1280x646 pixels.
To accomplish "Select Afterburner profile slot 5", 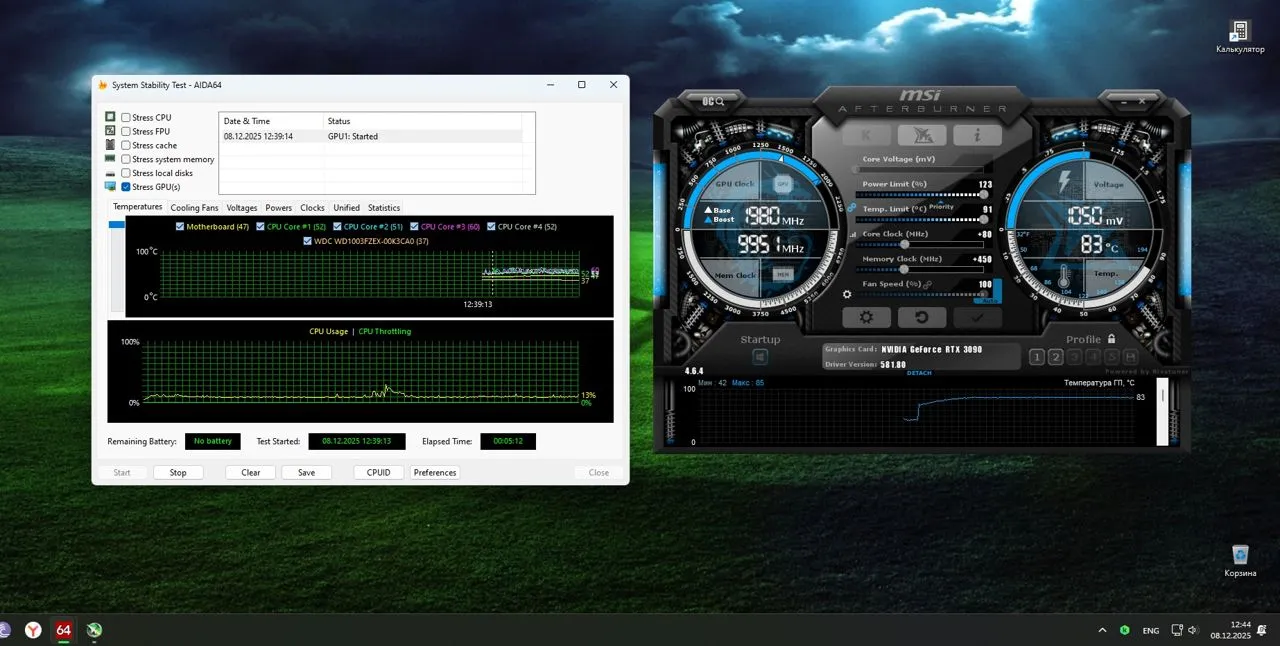I will (x=1112, y=357).
